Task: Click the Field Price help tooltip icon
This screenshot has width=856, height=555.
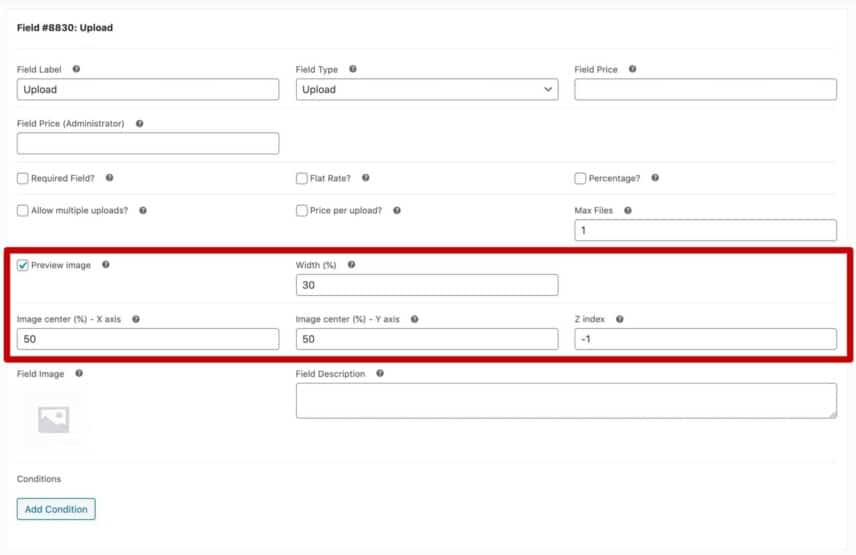Action: point(633,69)
